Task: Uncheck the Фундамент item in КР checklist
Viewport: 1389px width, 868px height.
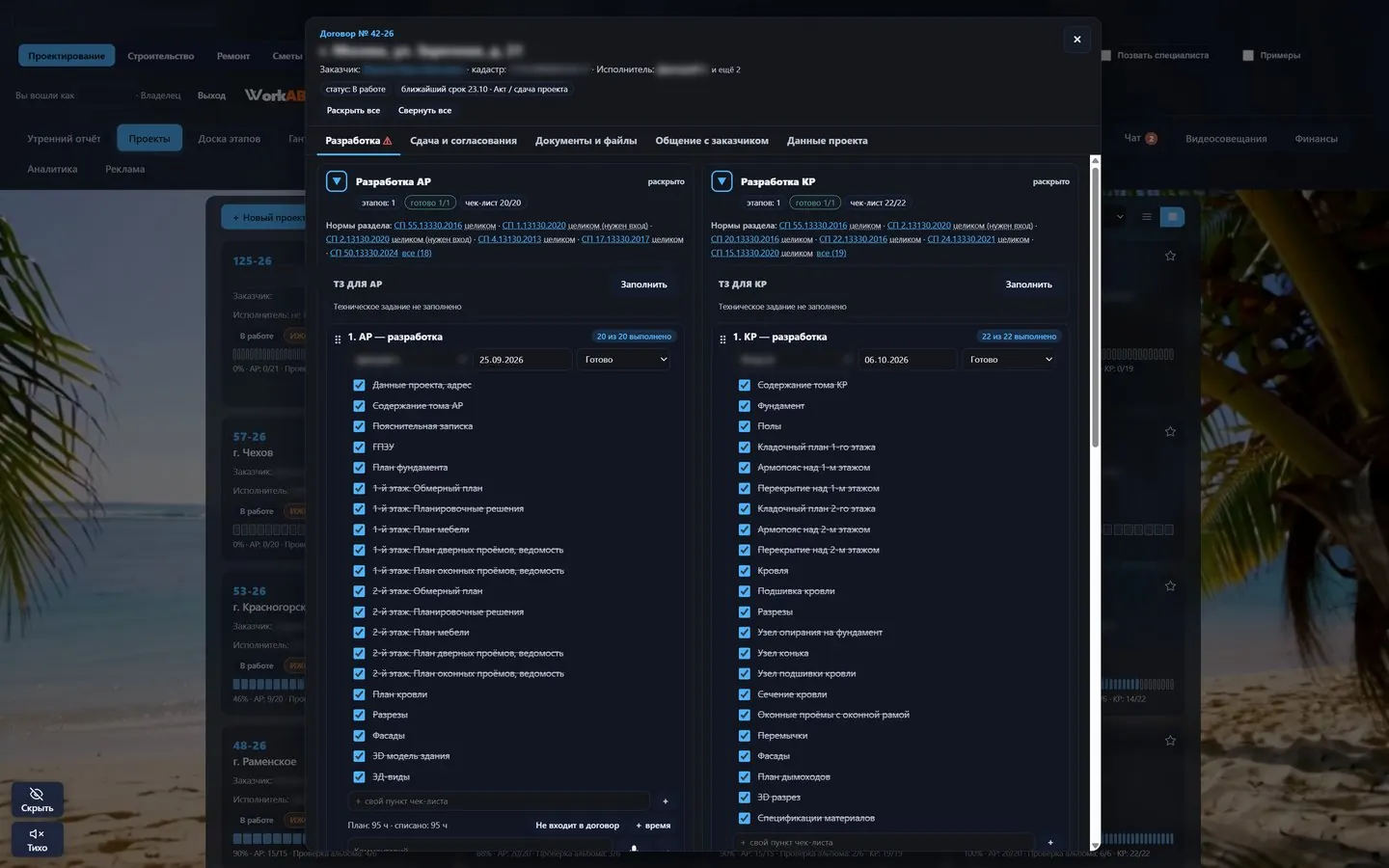Action: [x=744, y=406]
